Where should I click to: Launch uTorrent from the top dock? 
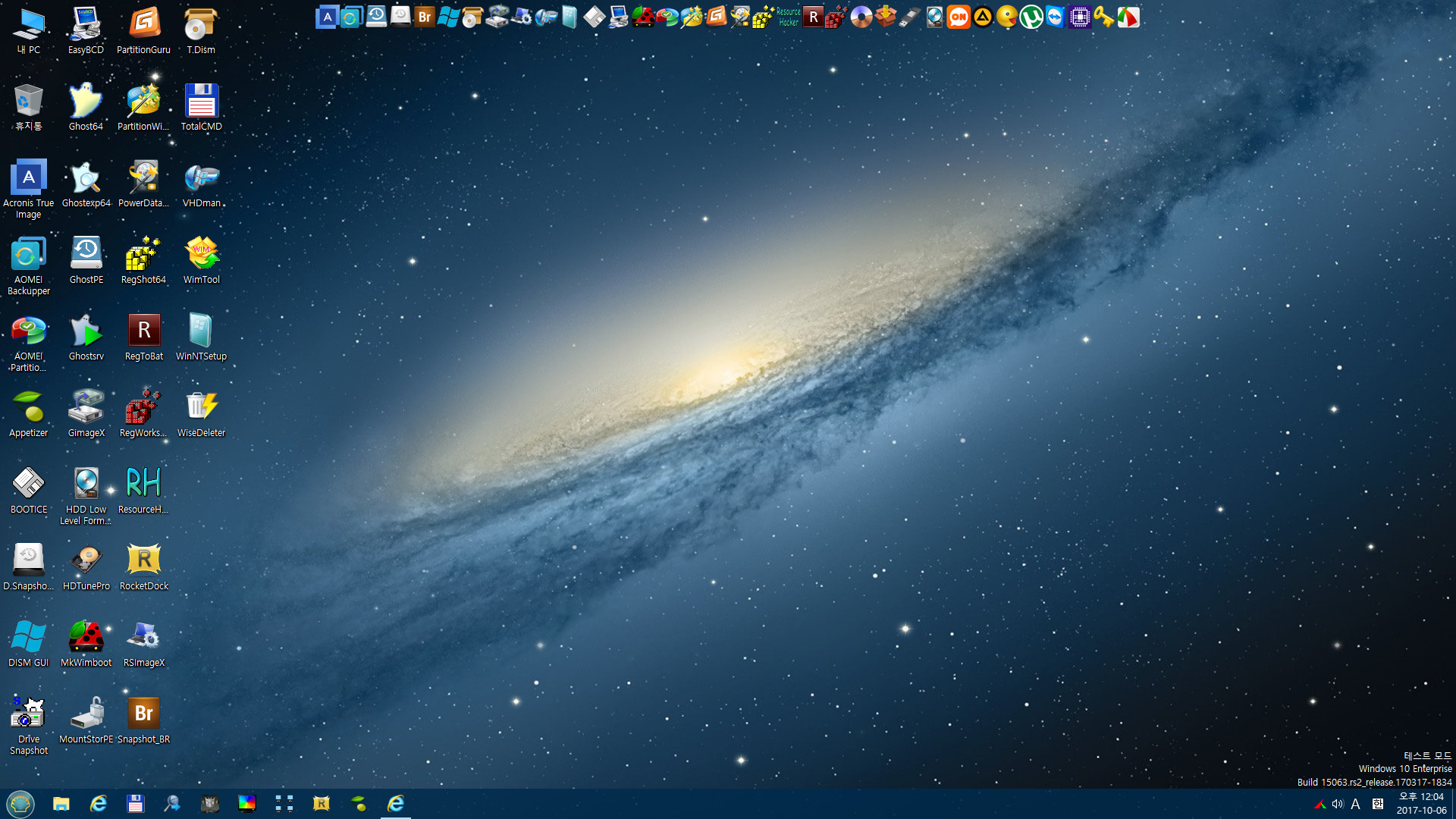point(1031,17)
